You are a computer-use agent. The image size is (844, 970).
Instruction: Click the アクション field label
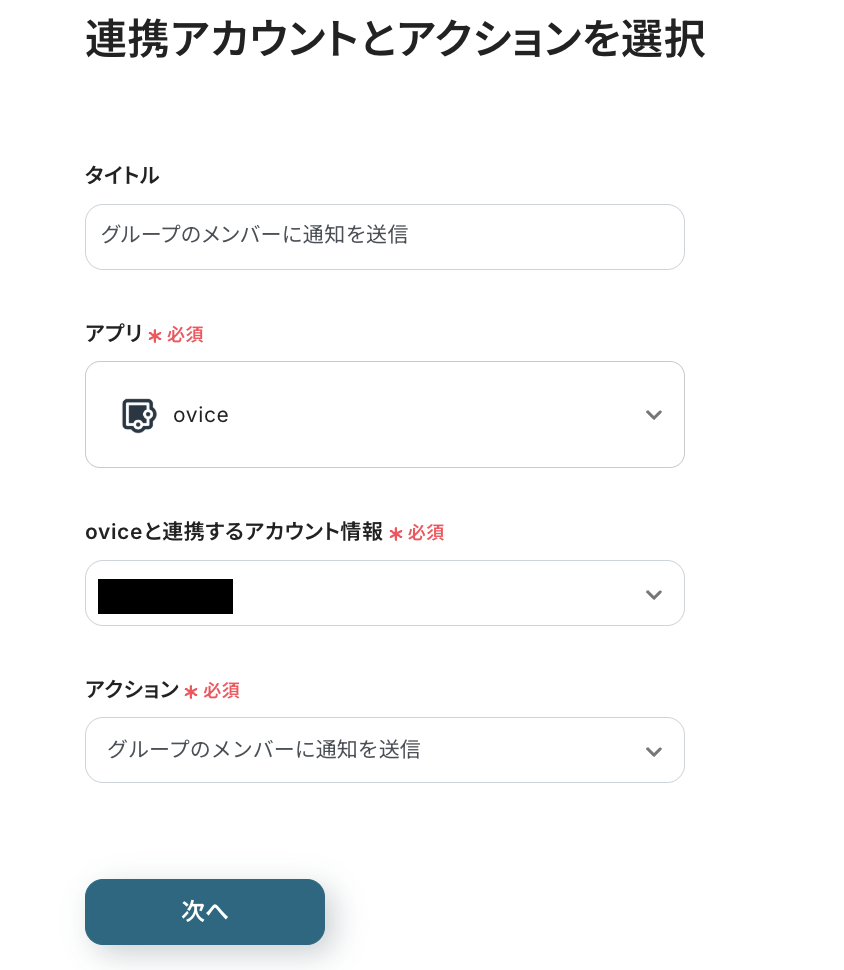(132, 690)
